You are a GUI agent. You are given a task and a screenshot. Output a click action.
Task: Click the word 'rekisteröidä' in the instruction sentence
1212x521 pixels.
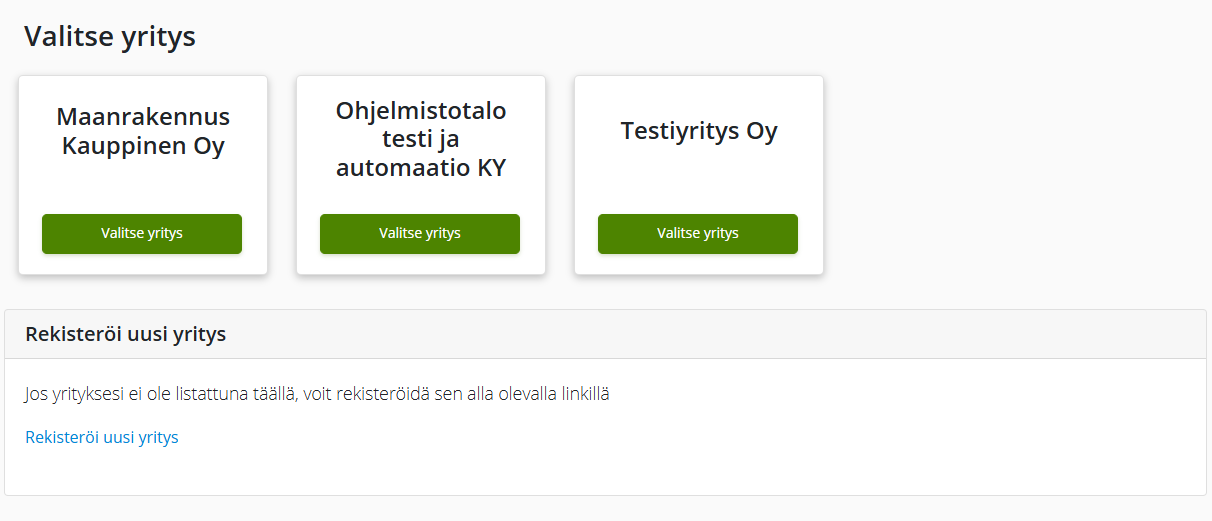(382, 394)
